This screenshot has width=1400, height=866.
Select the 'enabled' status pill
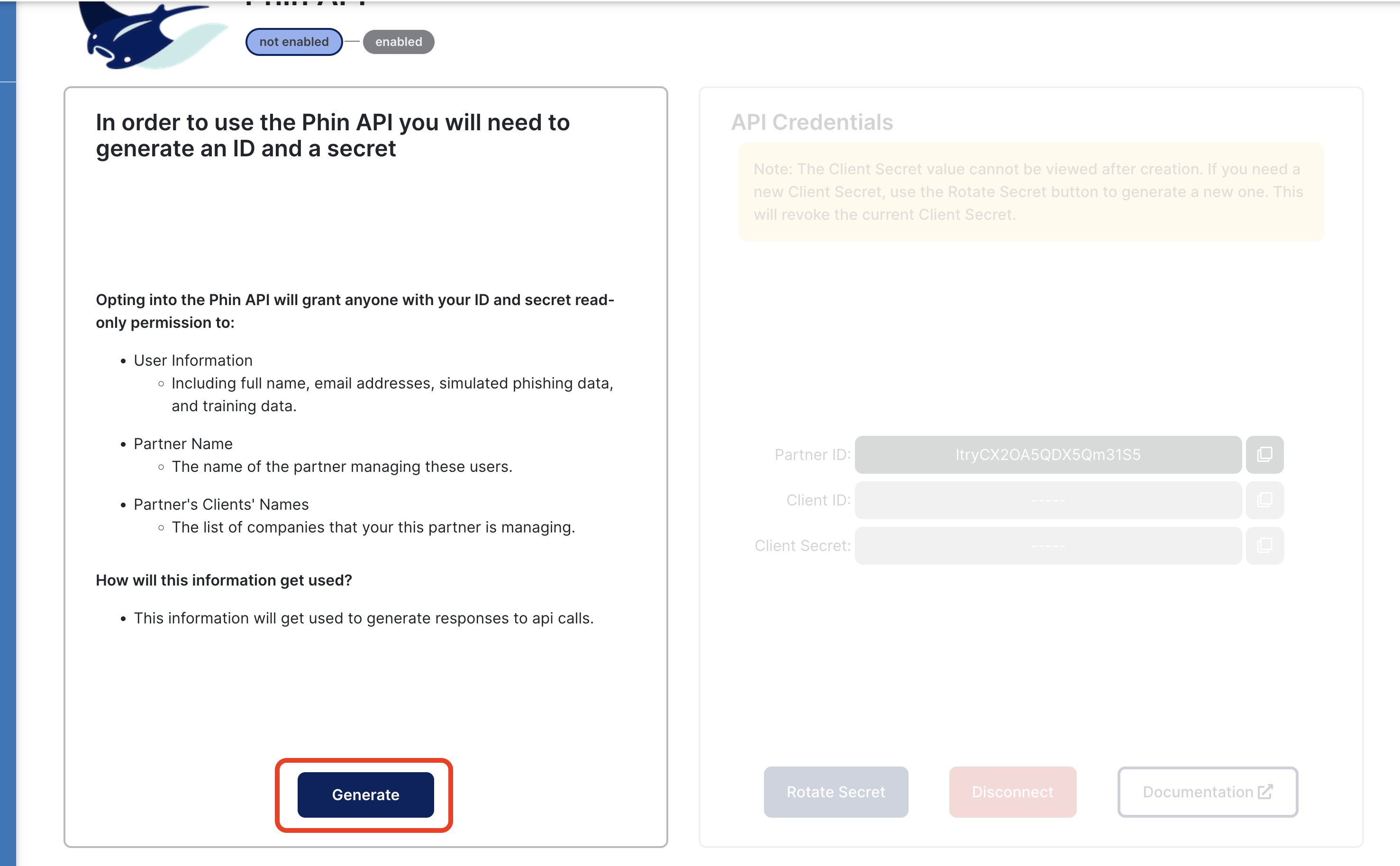click(x=399, y=42)
